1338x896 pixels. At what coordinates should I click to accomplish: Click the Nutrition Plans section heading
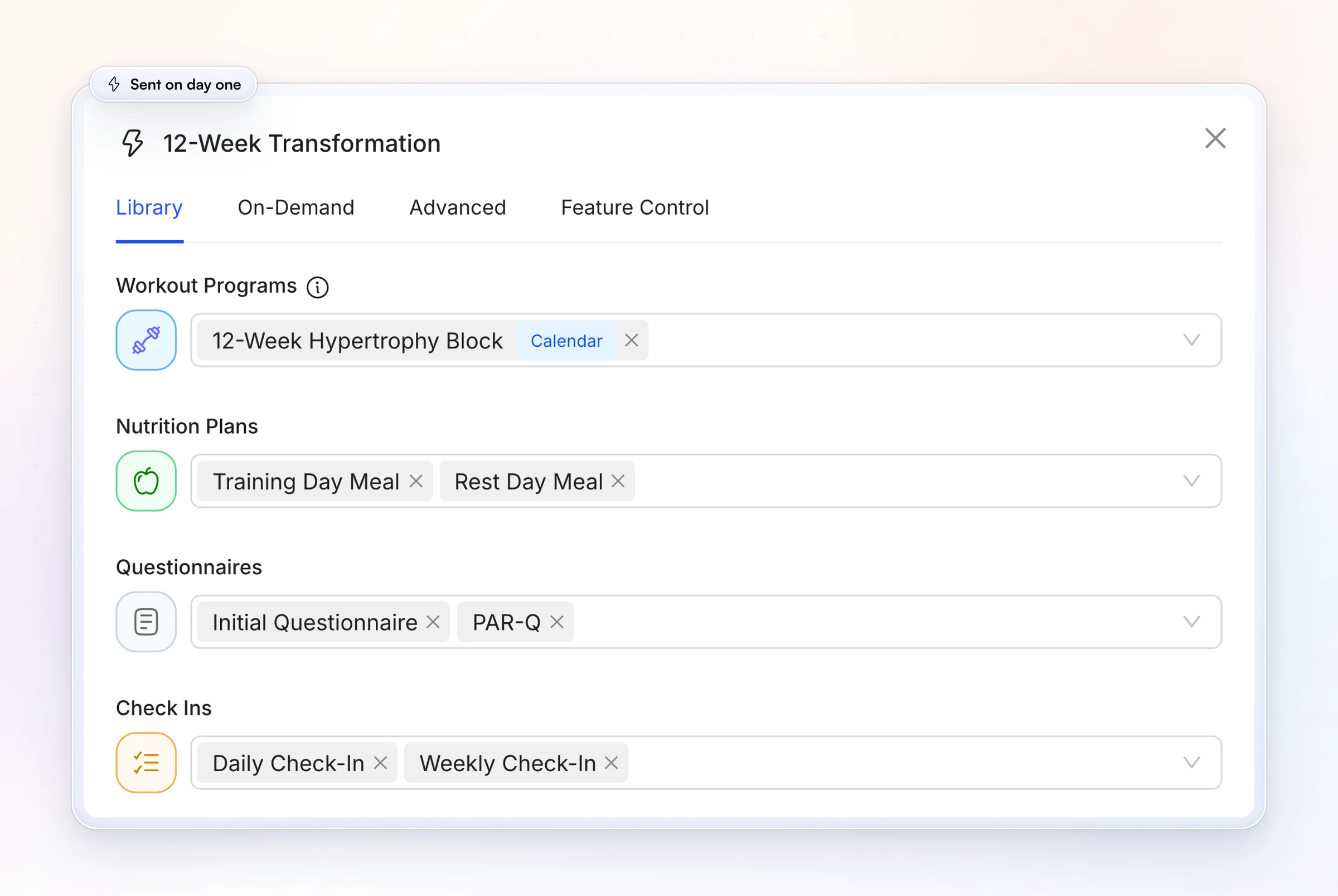[x=187, y=427]
